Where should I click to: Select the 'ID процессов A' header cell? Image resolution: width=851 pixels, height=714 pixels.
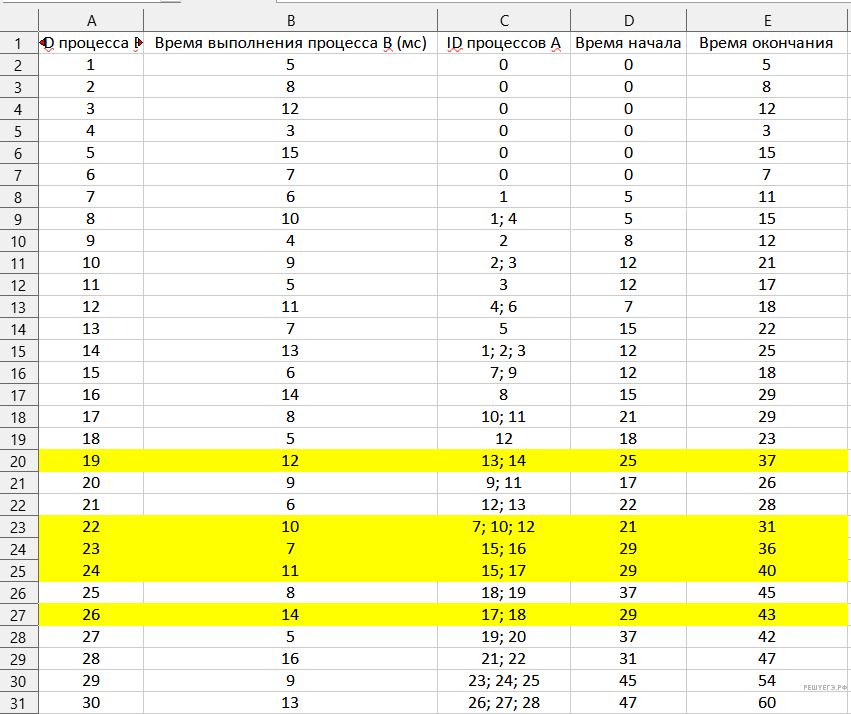click(503, 43)
